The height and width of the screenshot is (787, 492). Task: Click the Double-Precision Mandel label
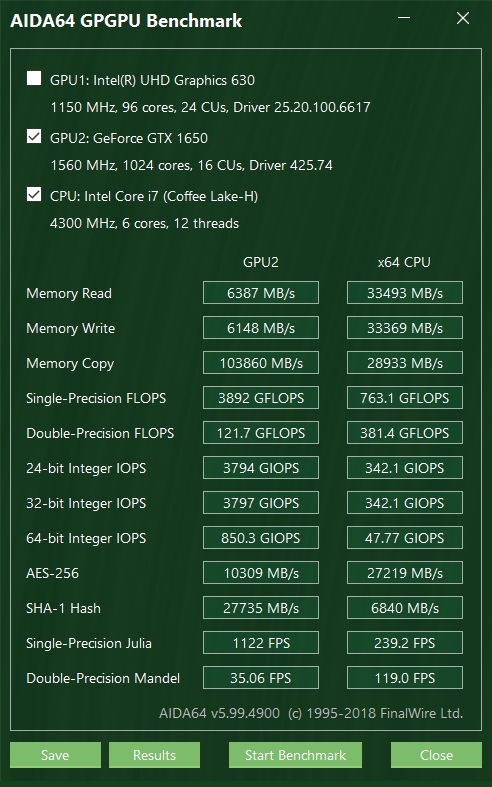pyautogui.click(x=103, y=679)
